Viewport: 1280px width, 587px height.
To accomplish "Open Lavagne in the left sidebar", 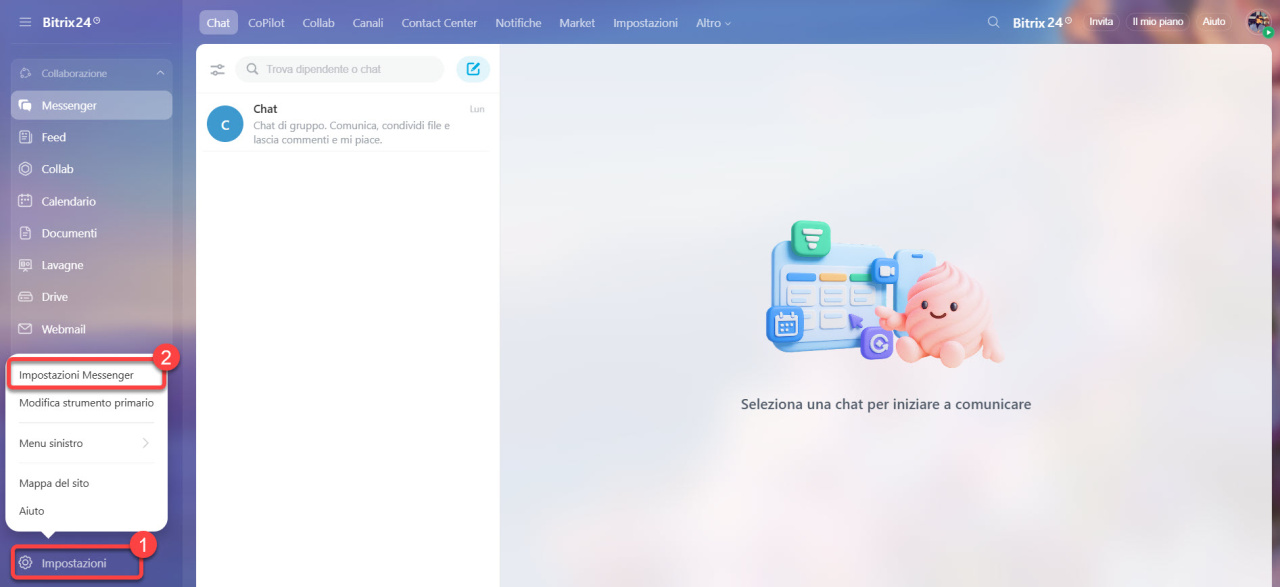I will [x=92, y=265].
